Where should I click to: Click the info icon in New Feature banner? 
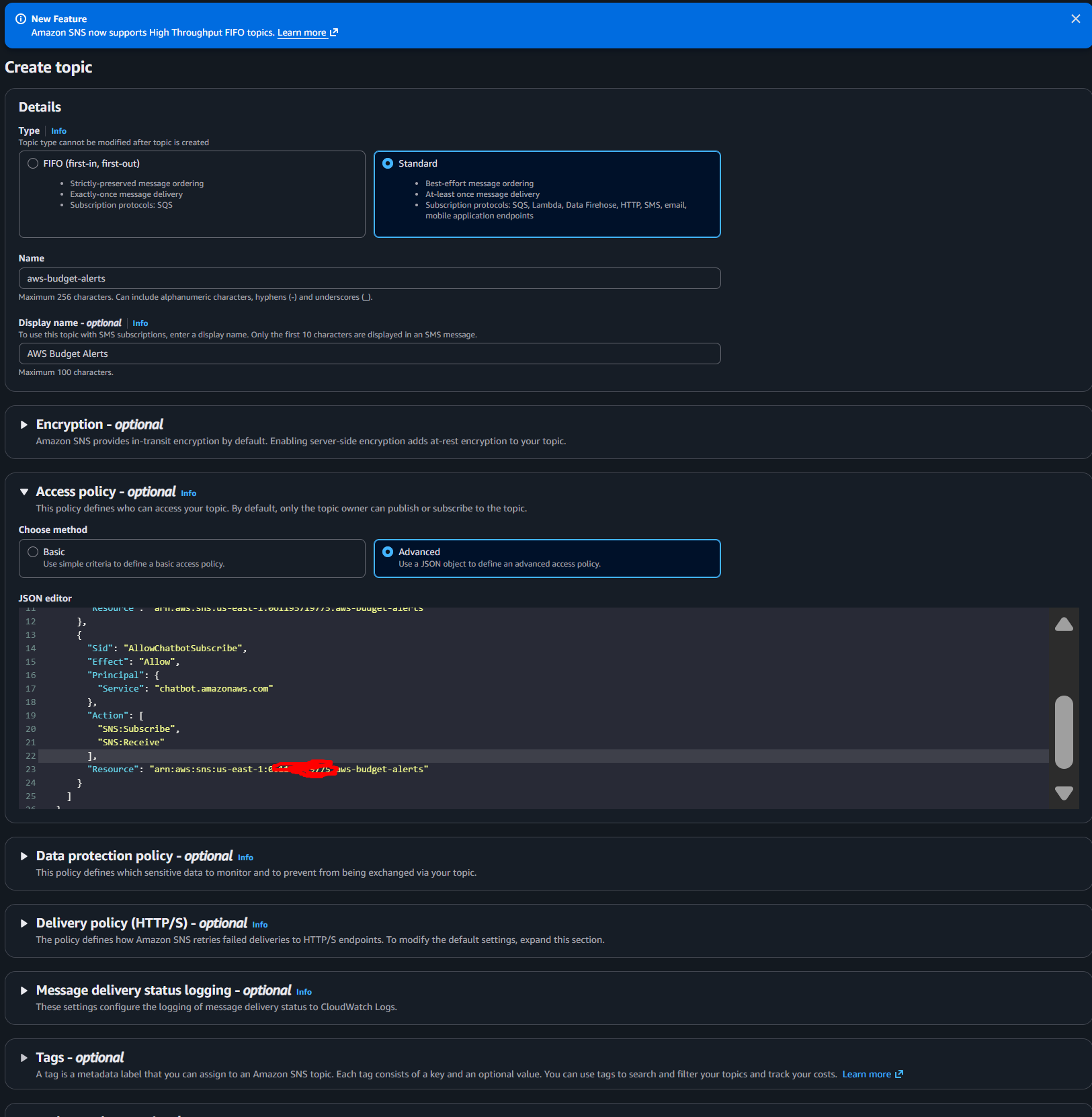(21, 19)
